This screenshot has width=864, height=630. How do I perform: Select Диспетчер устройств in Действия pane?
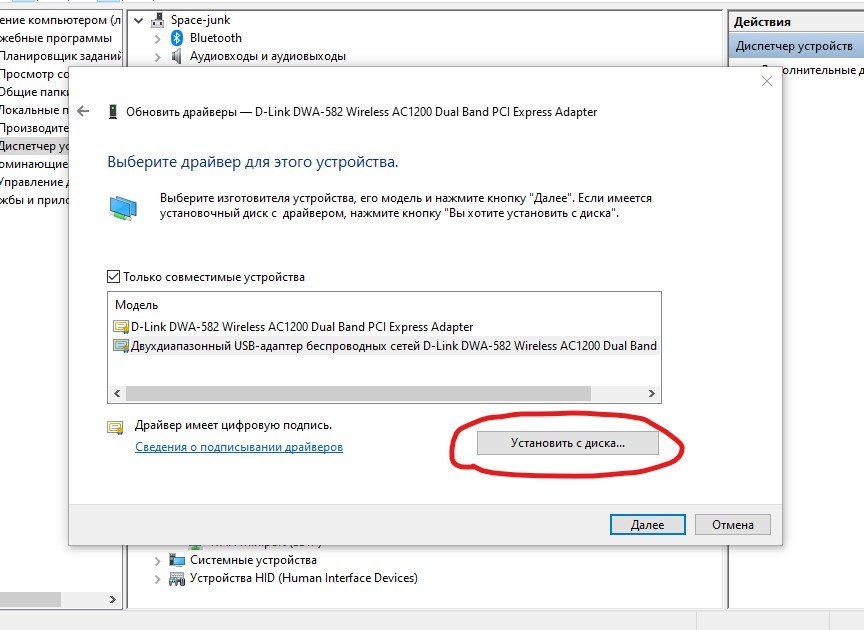tap(794, 46)
